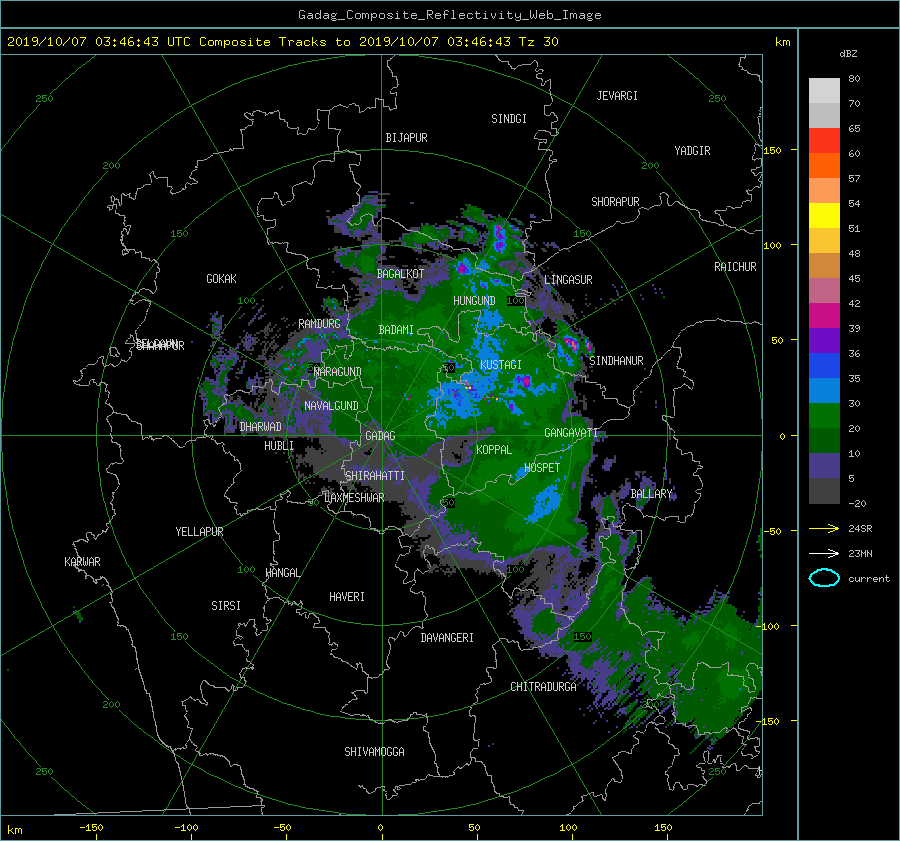
Task: Click the HAVERI city label
Action: pyautogui.click(x=347, y=597)
